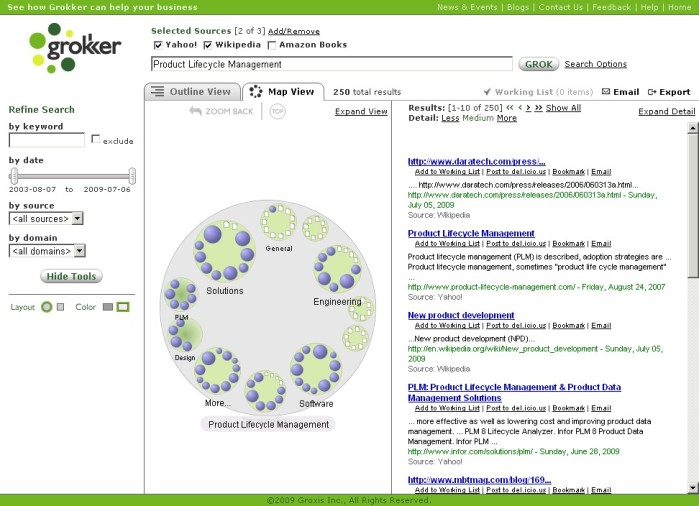This screenshot has height=506, width=699.
Task: Click Add to Working List under daratech result
Action: point(447,172)
